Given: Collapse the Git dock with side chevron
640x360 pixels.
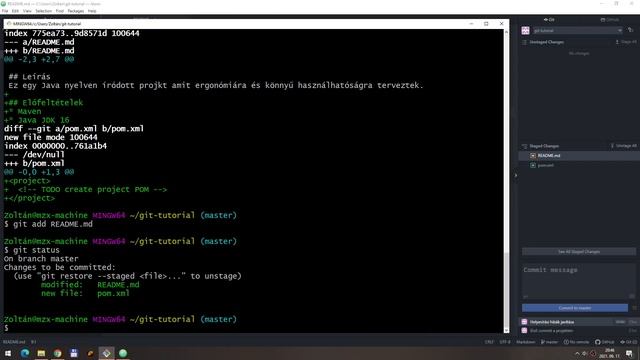Looking at the screenshot, I should tap(516, 176).
